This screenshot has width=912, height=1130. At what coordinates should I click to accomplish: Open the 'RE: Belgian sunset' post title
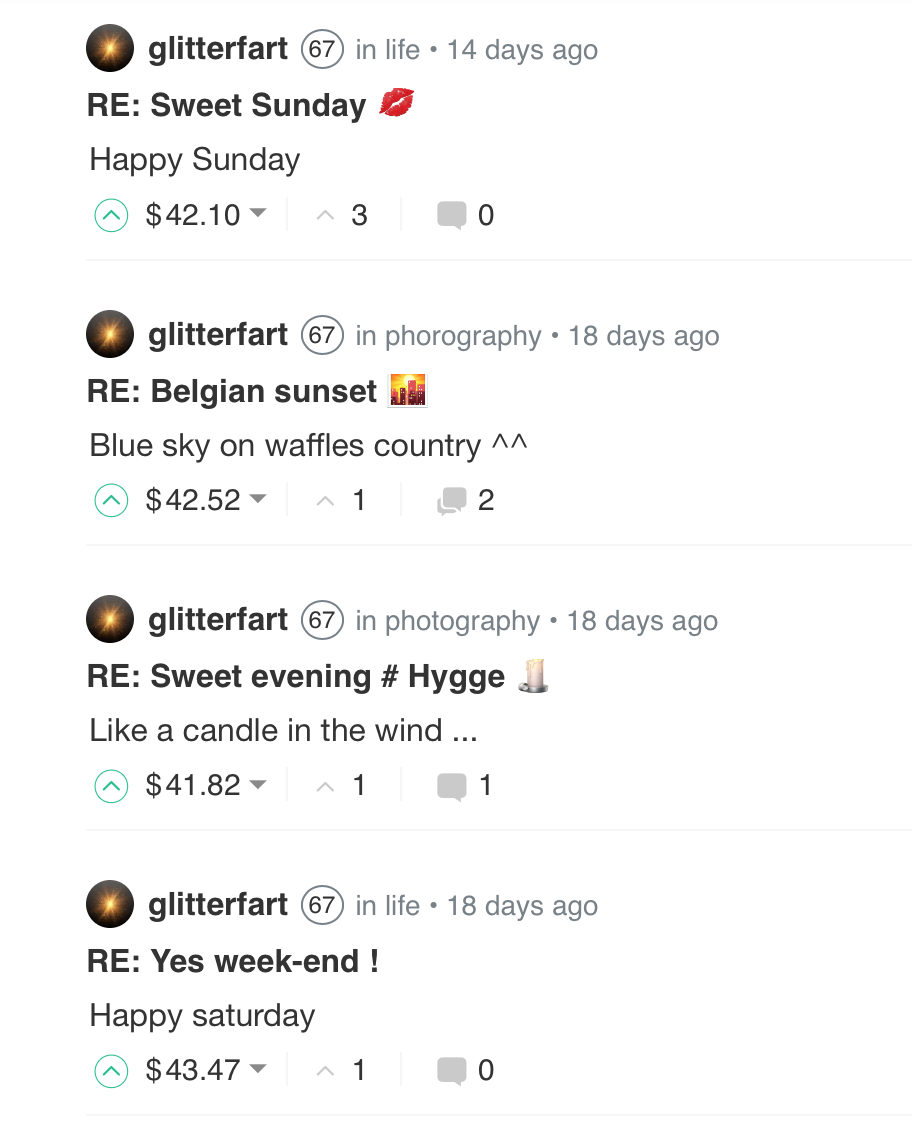click(232, 391)
